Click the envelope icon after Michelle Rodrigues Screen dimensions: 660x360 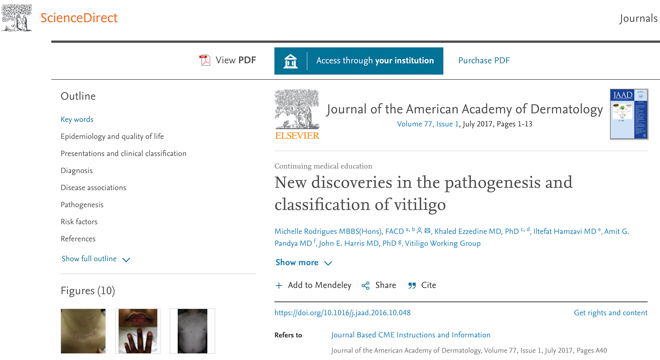click(x=427, y=230)
